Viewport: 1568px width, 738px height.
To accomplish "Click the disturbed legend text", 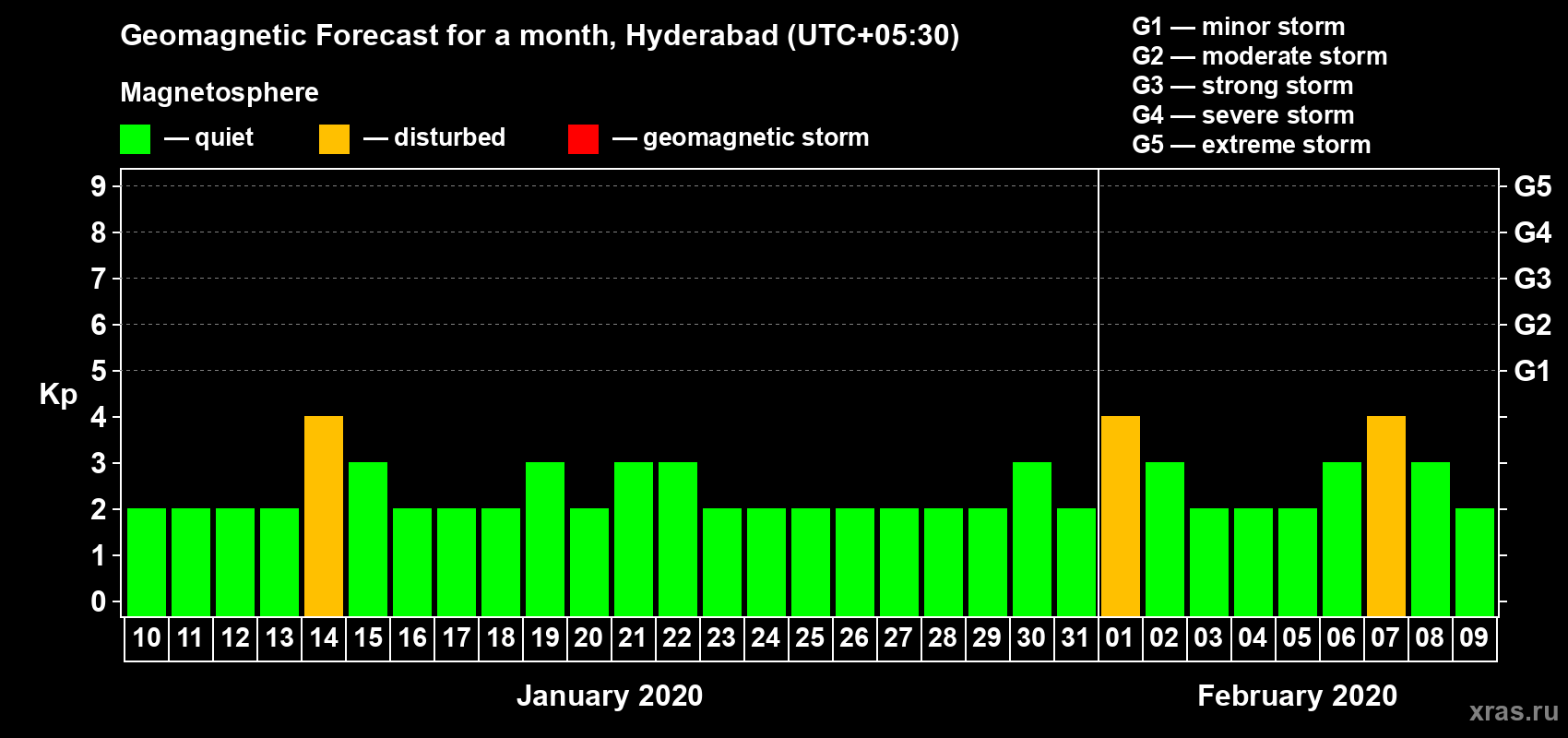I will [450, 137].
